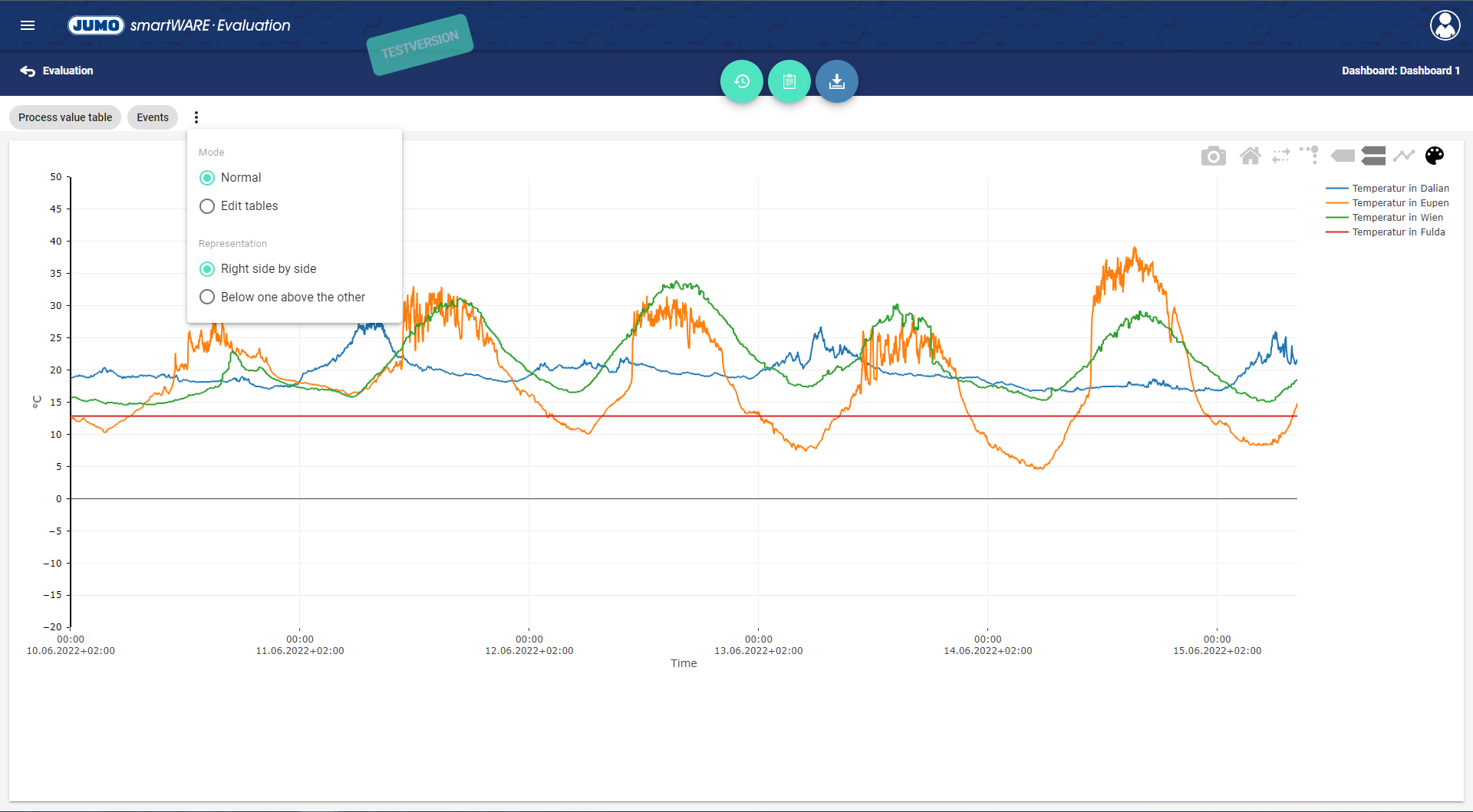Click the download round button

click(x=836, y=81)
